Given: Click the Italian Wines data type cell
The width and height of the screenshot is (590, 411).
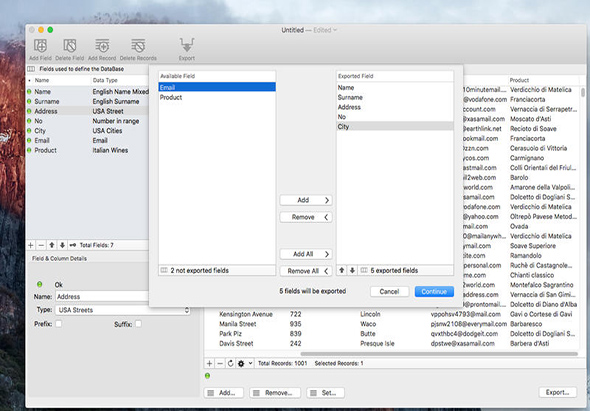Looking at the screenshot, I should pos(110,151).
